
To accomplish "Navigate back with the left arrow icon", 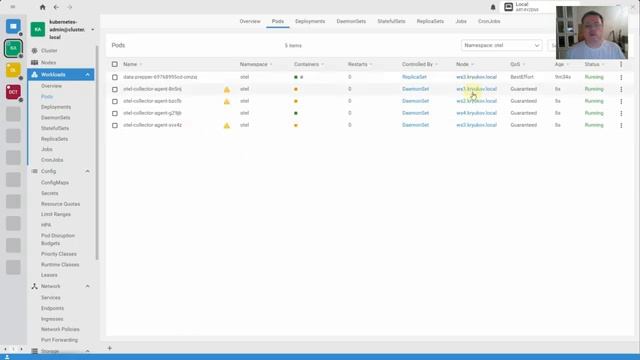I will point(56,7).
